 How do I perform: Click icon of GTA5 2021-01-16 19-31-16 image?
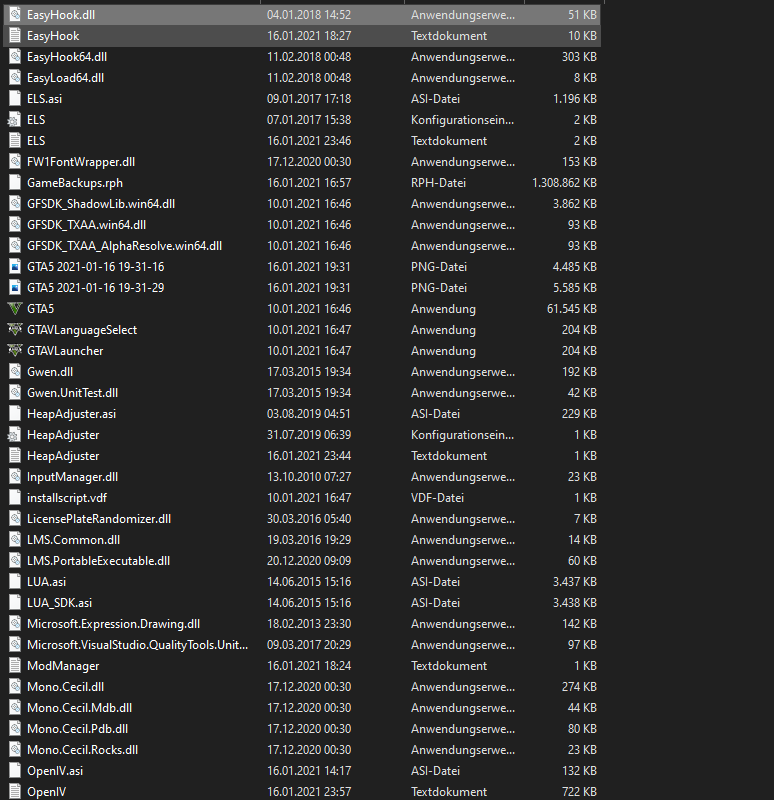[x=15, y=267]
